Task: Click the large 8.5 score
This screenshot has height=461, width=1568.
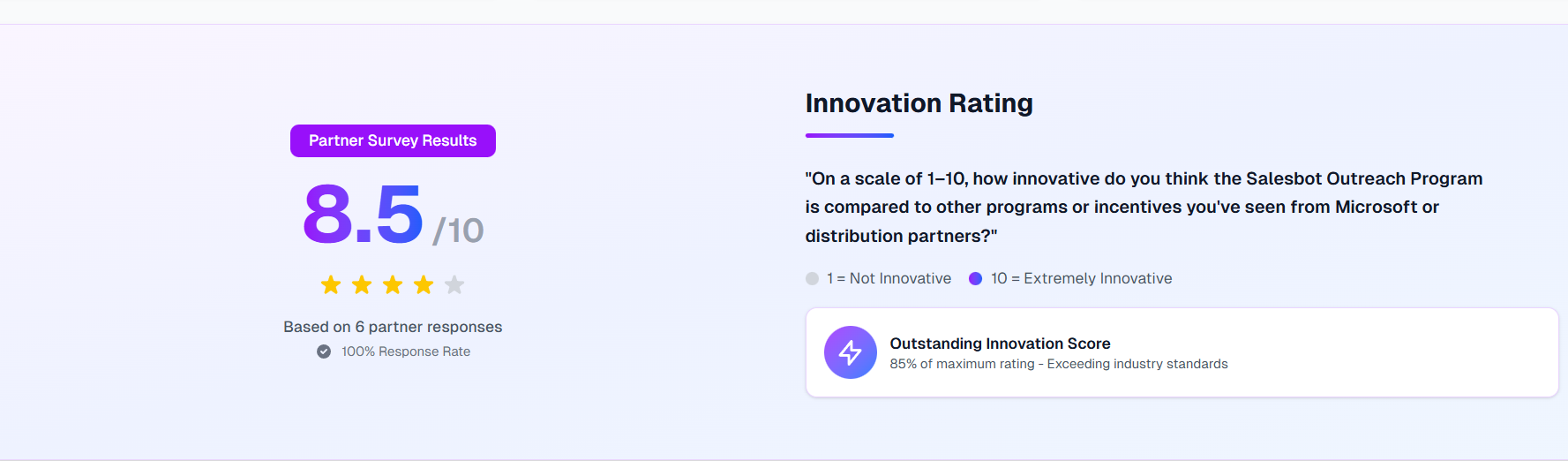Action: point(363,215)
